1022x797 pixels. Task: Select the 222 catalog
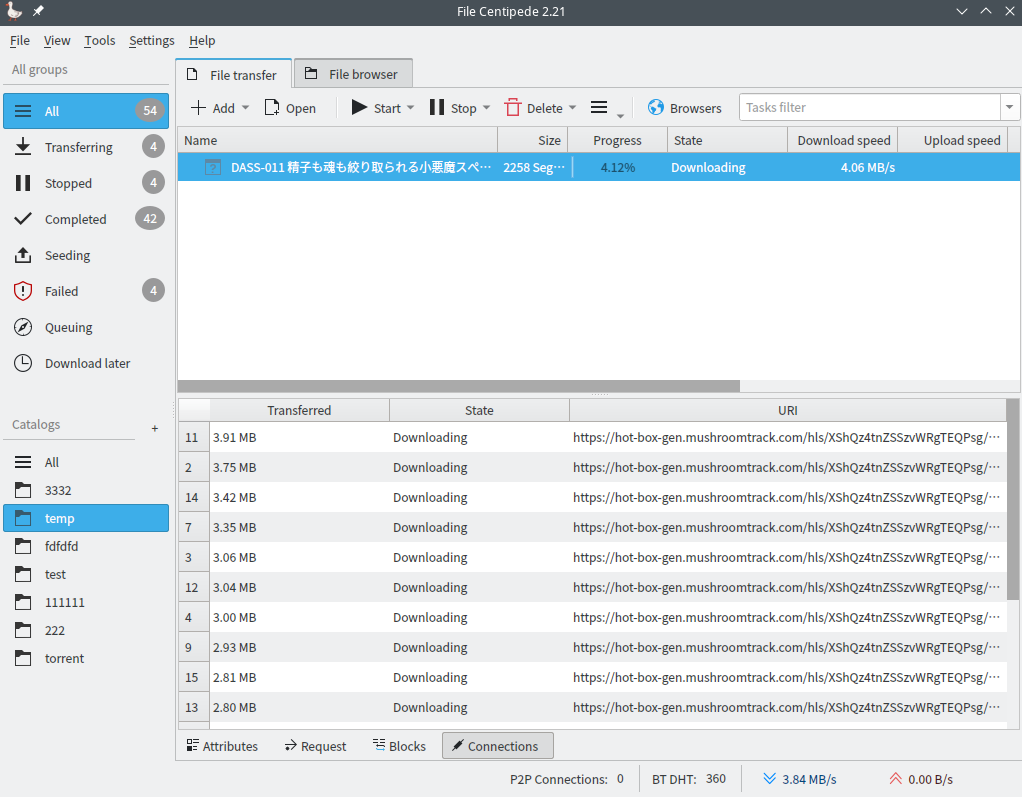86,630
